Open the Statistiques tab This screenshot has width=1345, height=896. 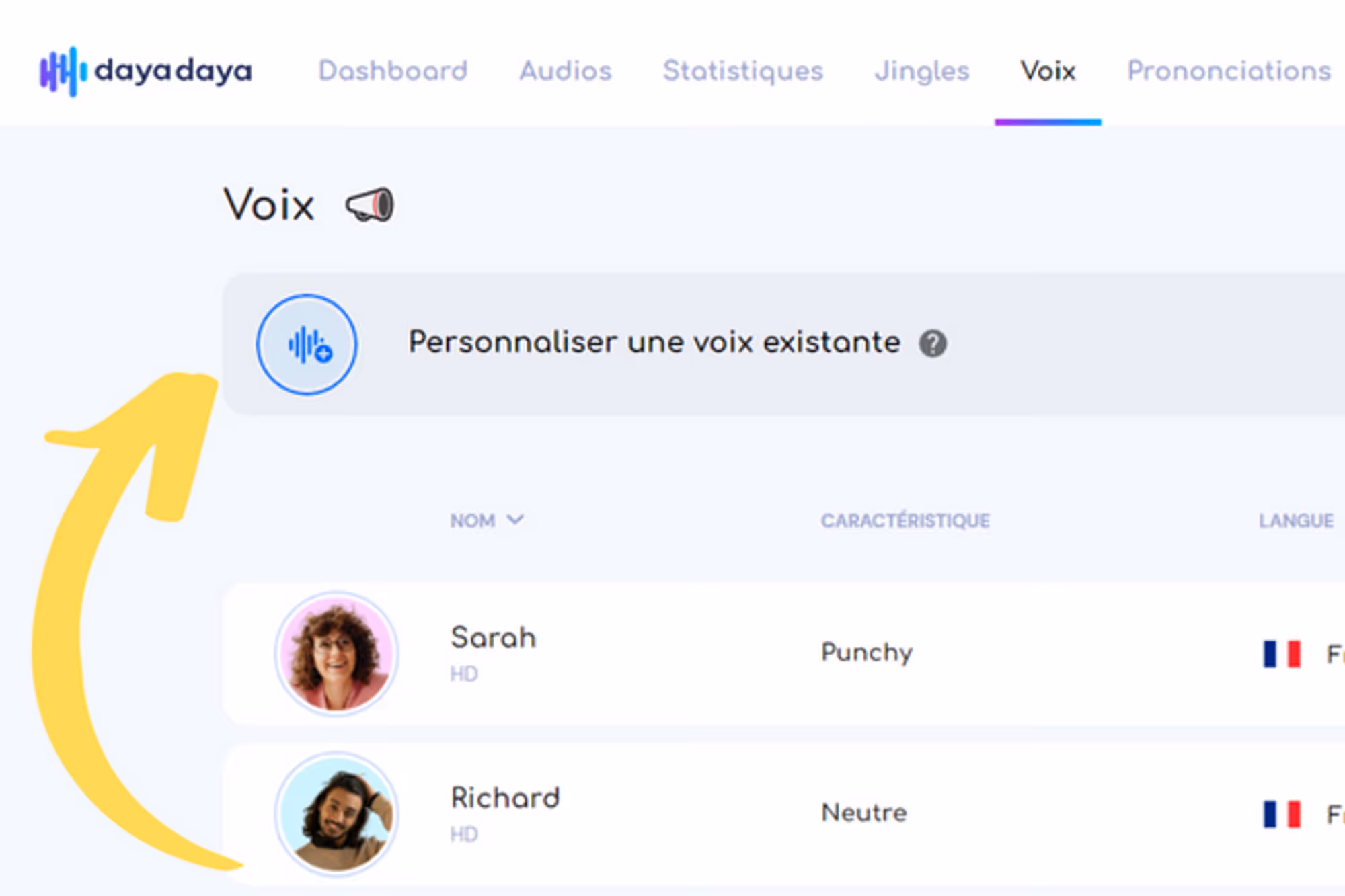[743, 71]
